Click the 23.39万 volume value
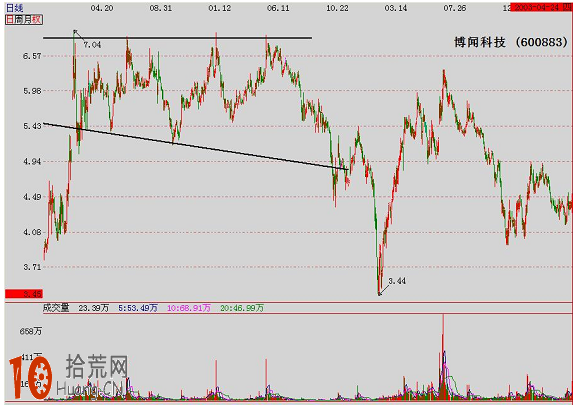Image resolution: width=575 pixels, height=406 pixels. [94, 308]
